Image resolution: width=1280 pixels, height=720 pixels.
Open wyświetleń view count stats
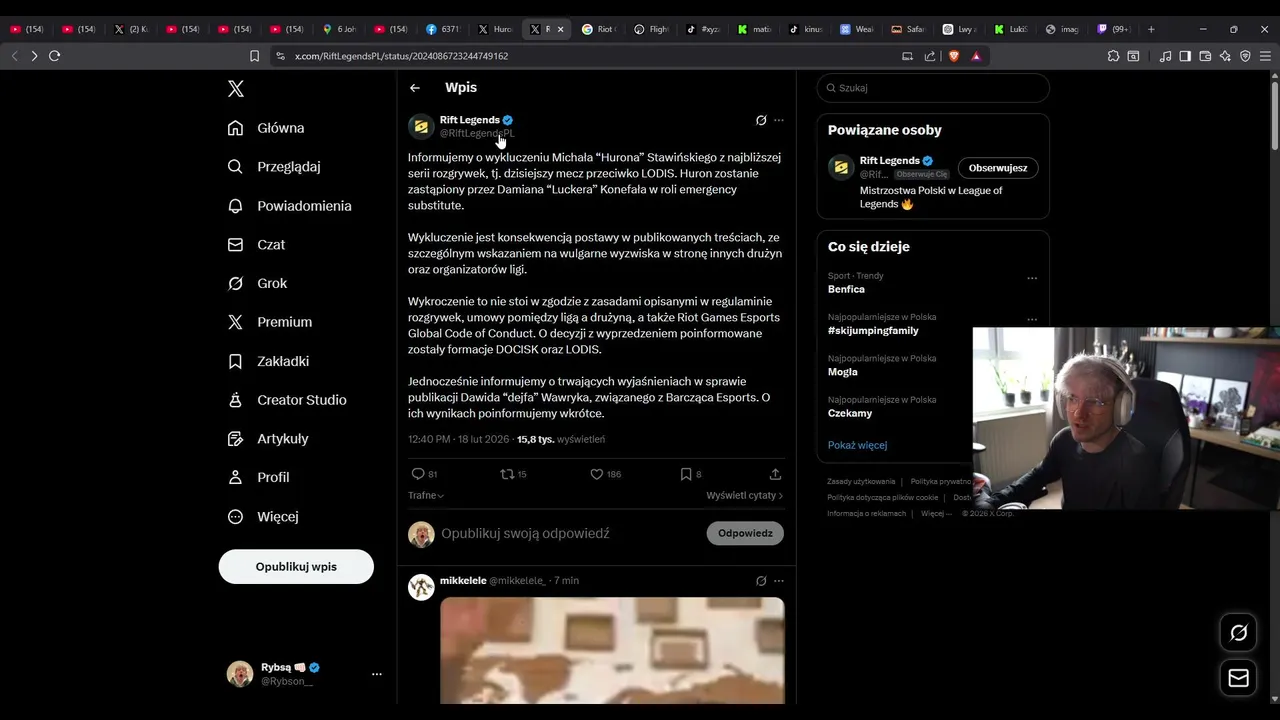pyautogui.click(x=561, y=440)
